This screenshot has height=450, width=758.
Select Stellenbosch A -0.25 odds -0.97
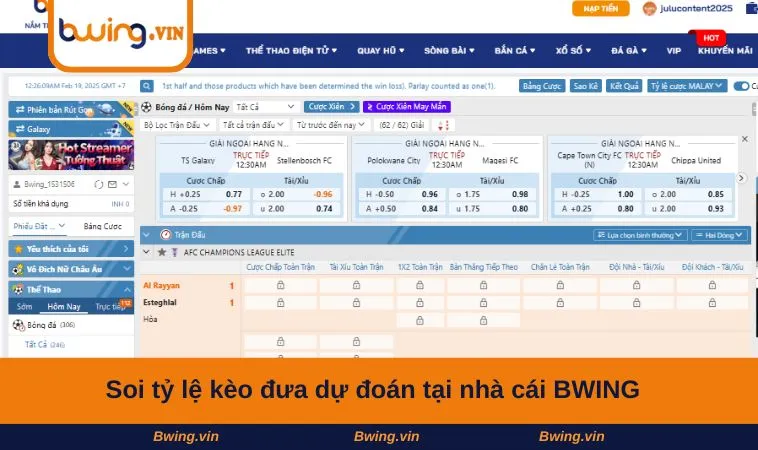(205, 209)
